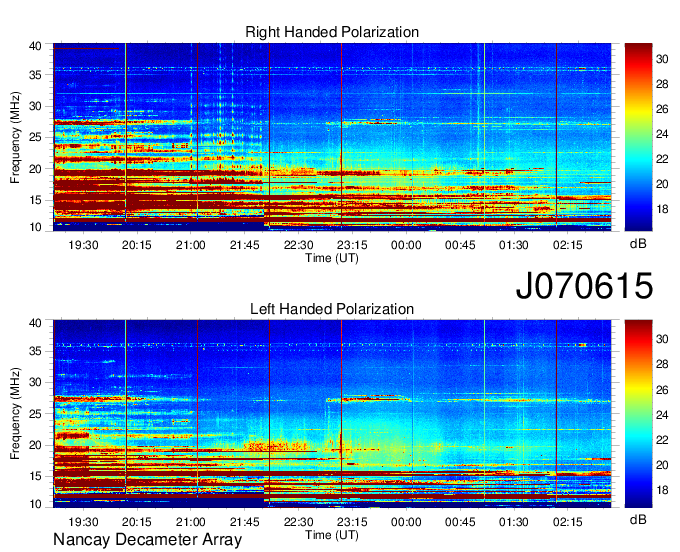
Task: Click the 30 MHz tick of Right Handed plot
Action: point(35,106)
